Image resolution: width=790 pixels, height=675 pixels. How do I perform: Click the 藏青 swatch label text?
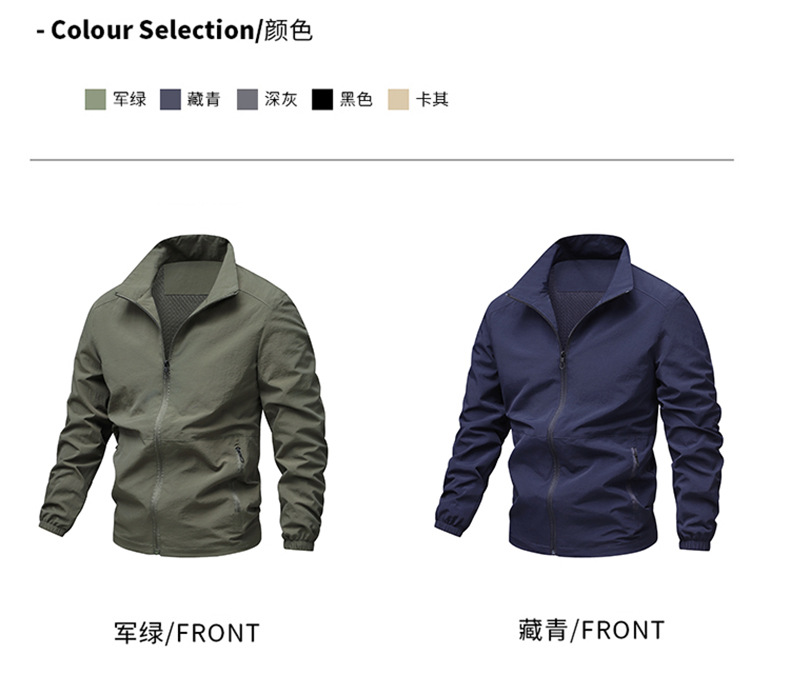pyautogui.click(x=204, y=99)
